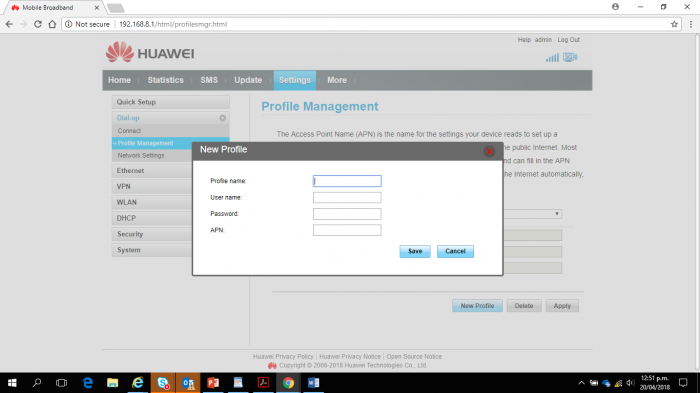Viewport: 700px width, 393px height.
Task: Expand the DHCP section
Action: pos(152,218)
